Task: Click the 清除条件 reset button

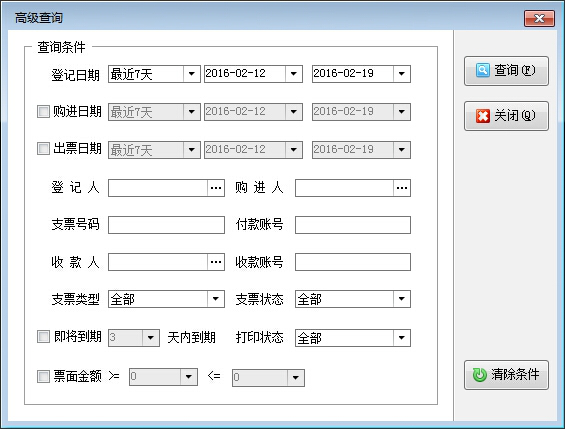Action: tap(506, 375)
